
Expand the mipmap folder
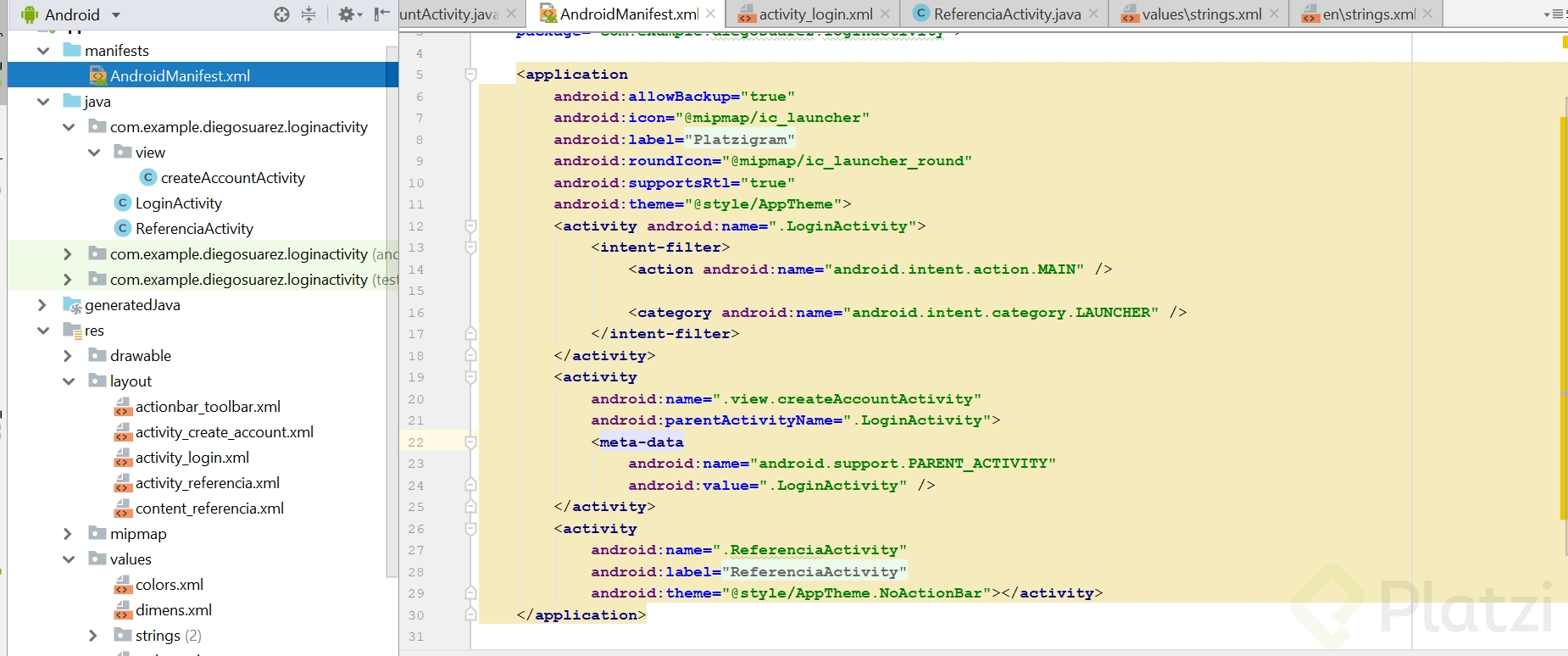68,534
